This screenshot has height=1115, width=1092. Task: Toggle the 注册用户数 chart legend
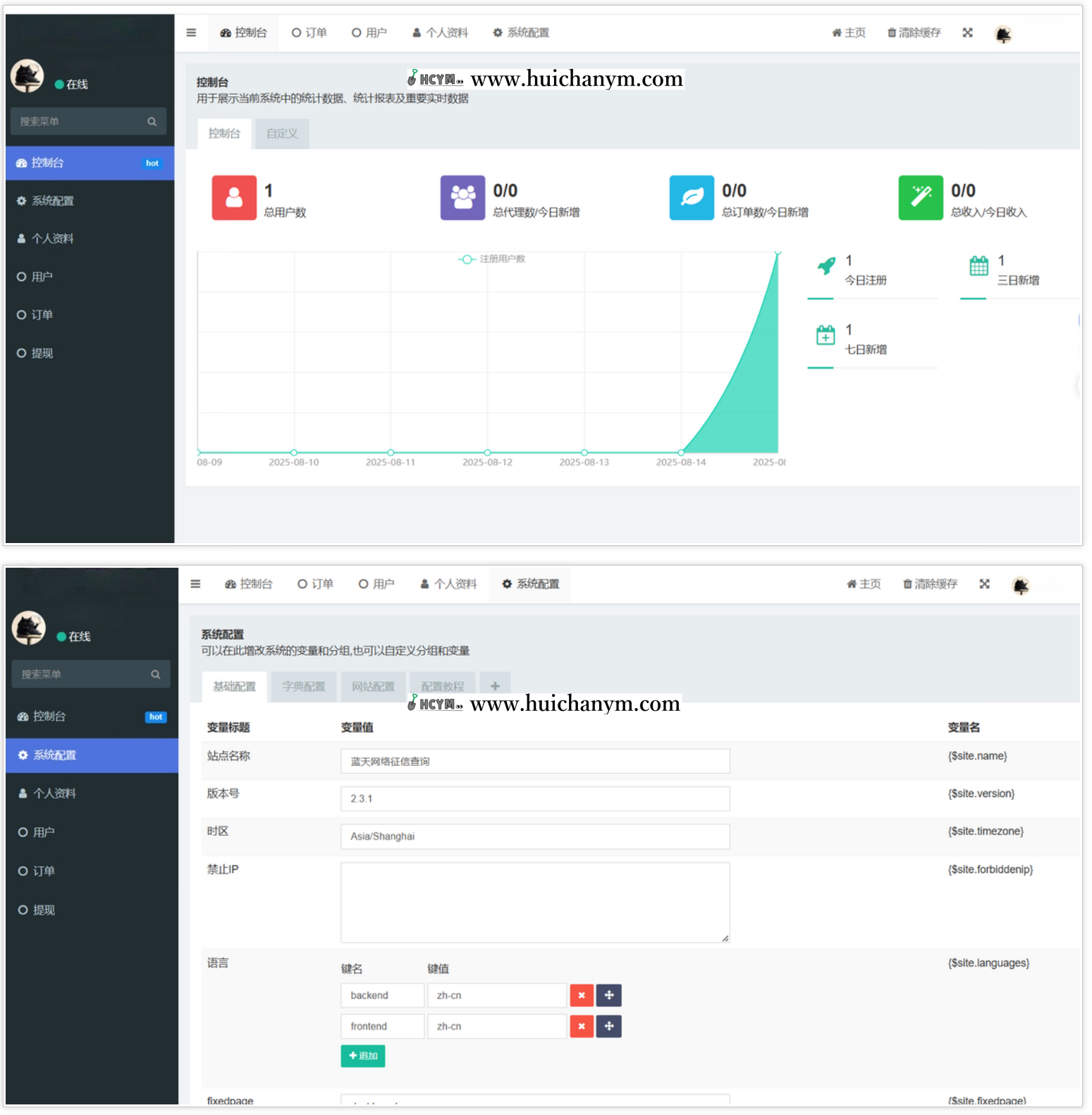point(492,260)
